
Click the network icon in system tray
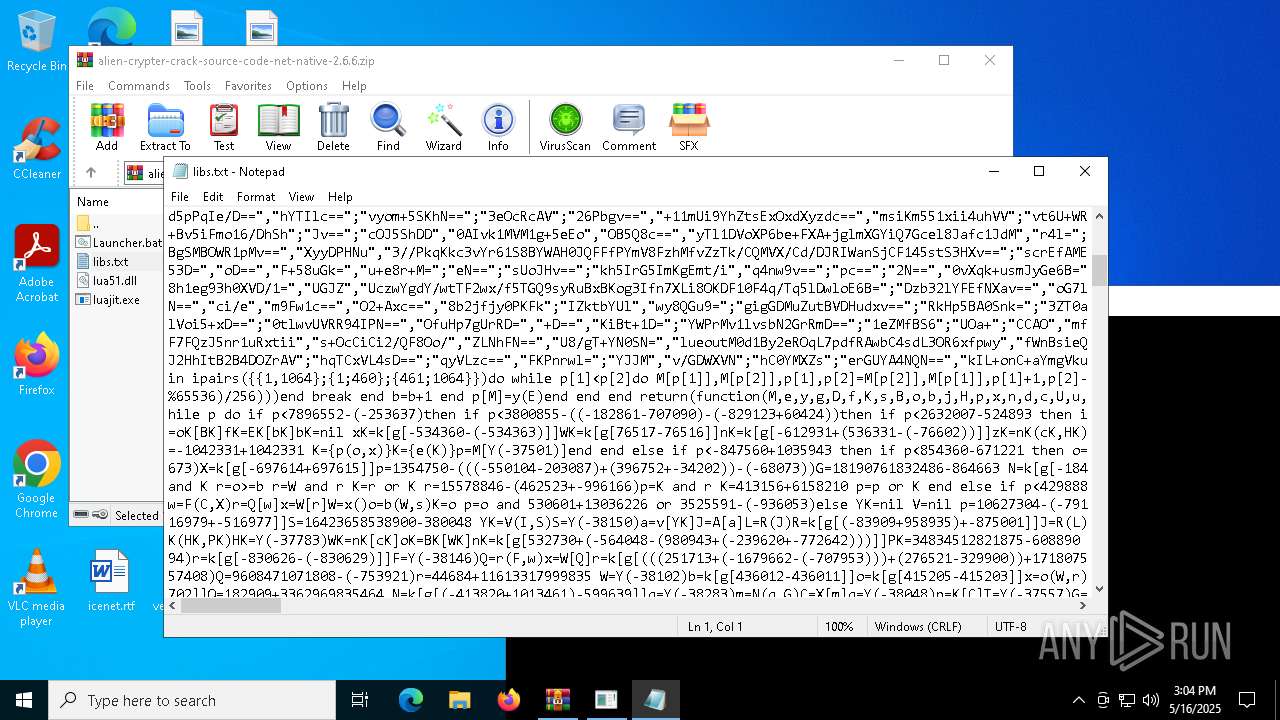(1126, 700)
